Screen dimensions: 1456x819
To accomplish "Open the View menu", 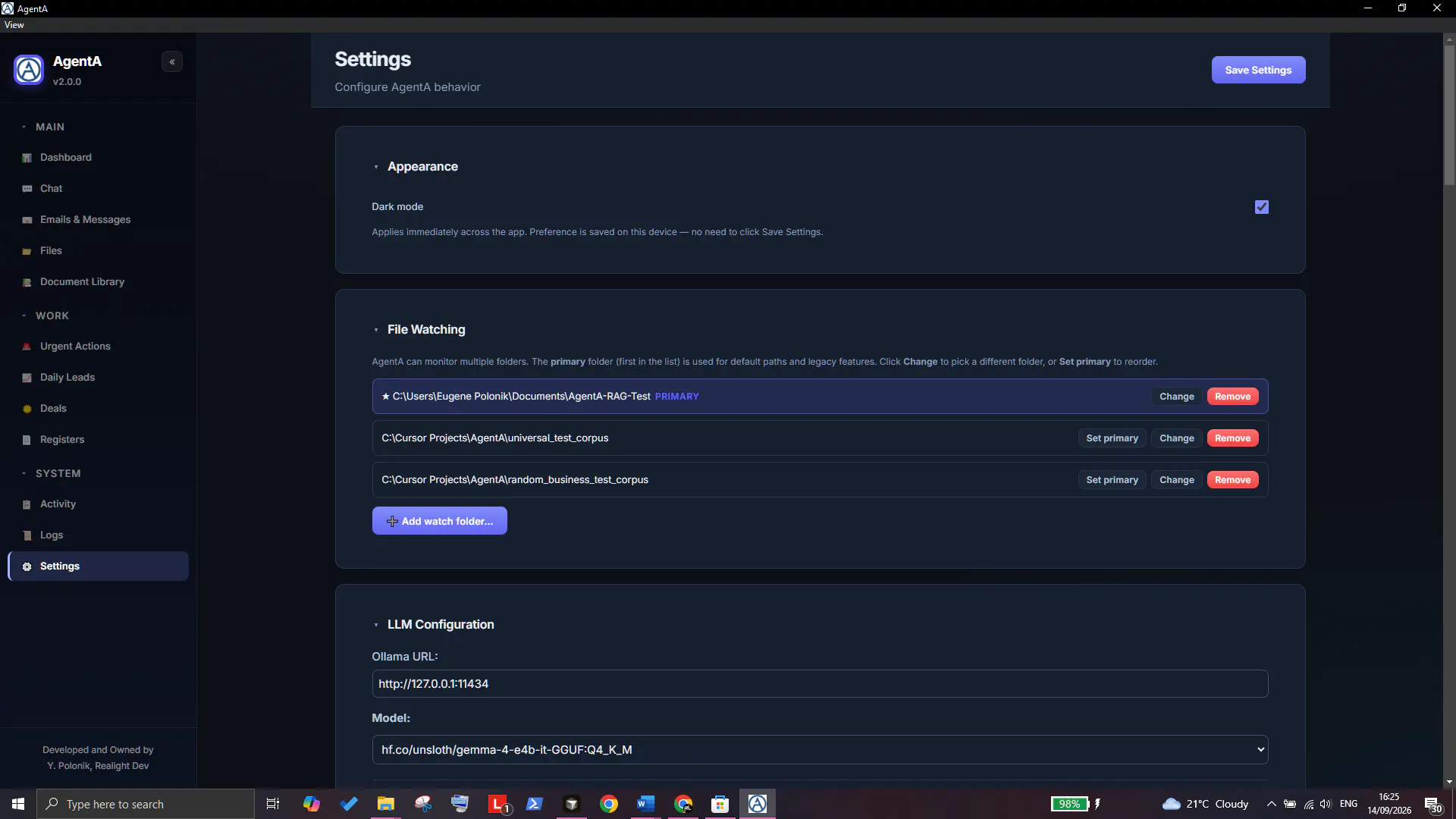I will (14, 25).
